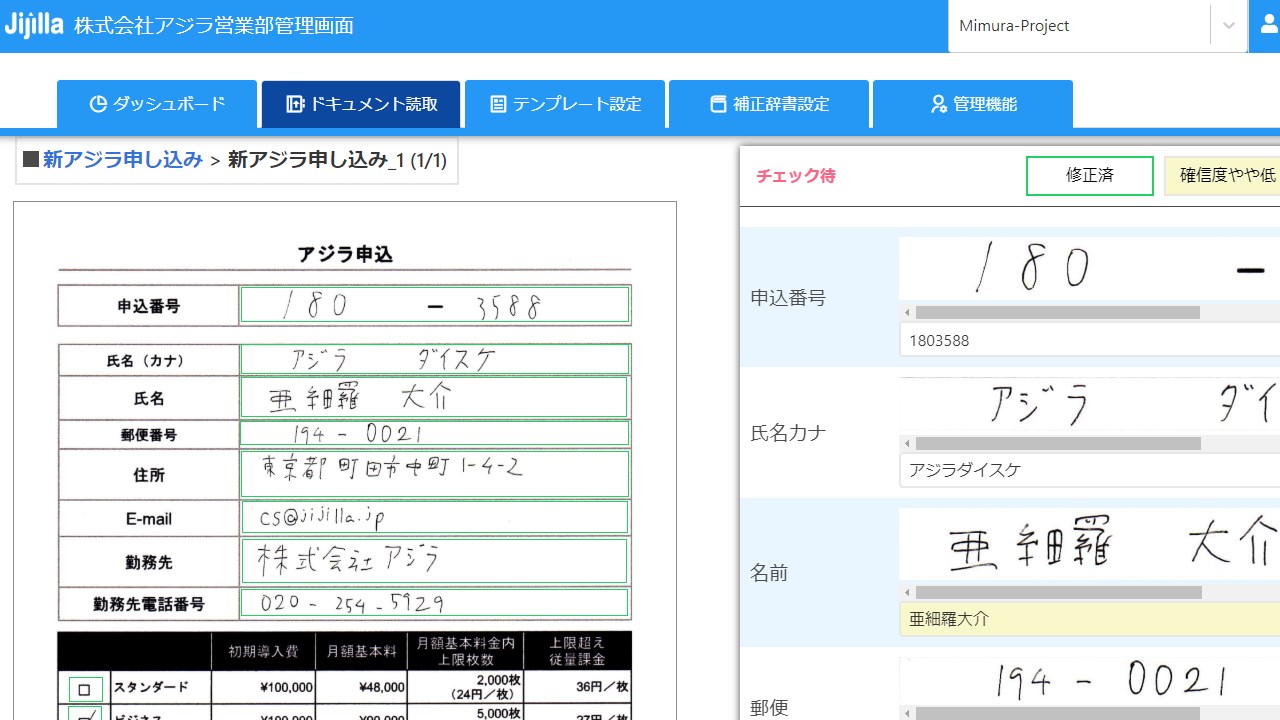Click the Jijilla logo
The width and height of the screenshot is (1280, 720).
click(34, 25)
